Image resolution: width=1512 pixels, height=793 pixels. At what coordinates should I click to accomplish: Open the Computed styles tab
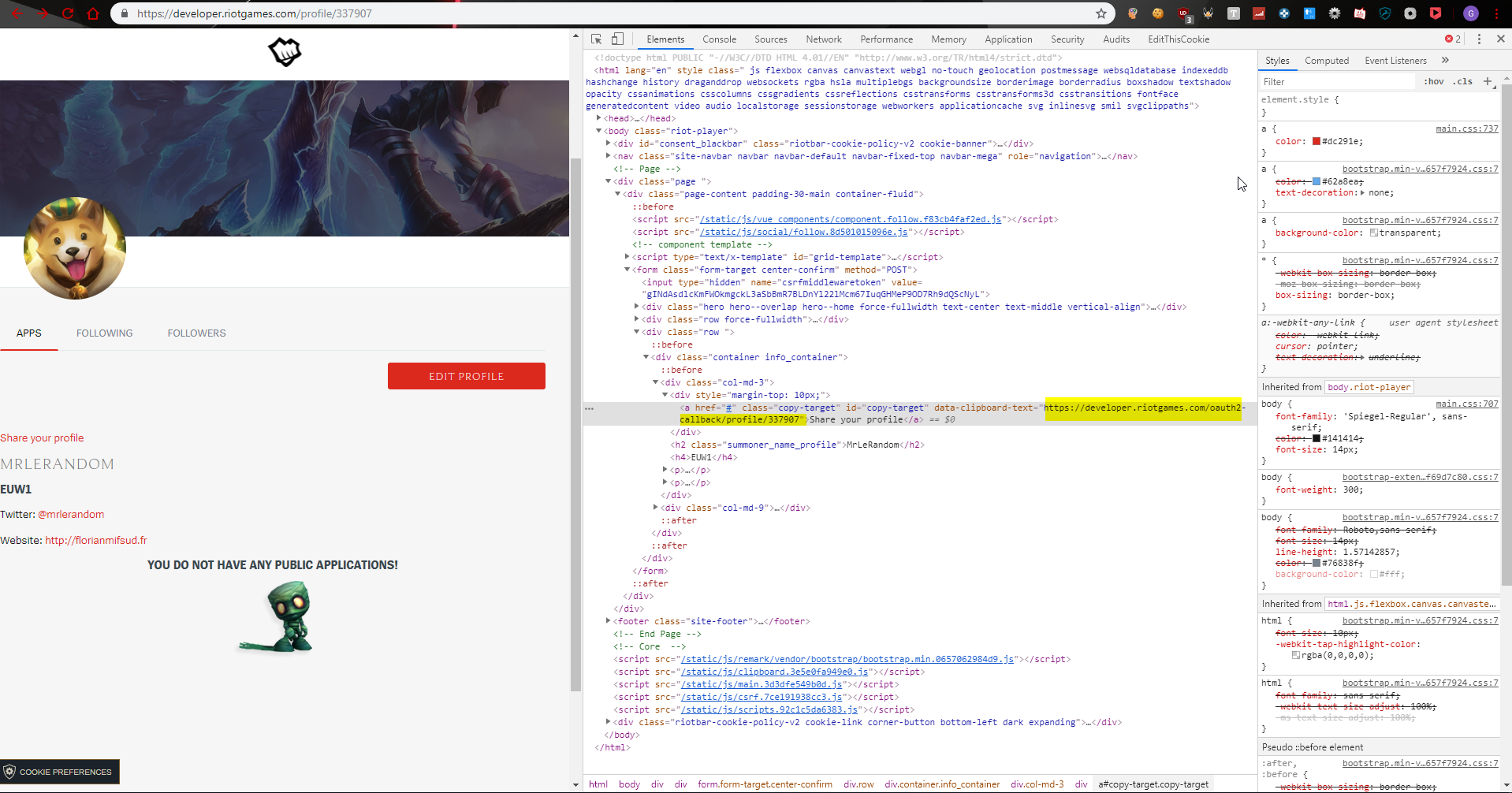click(x=1326, y=60)
